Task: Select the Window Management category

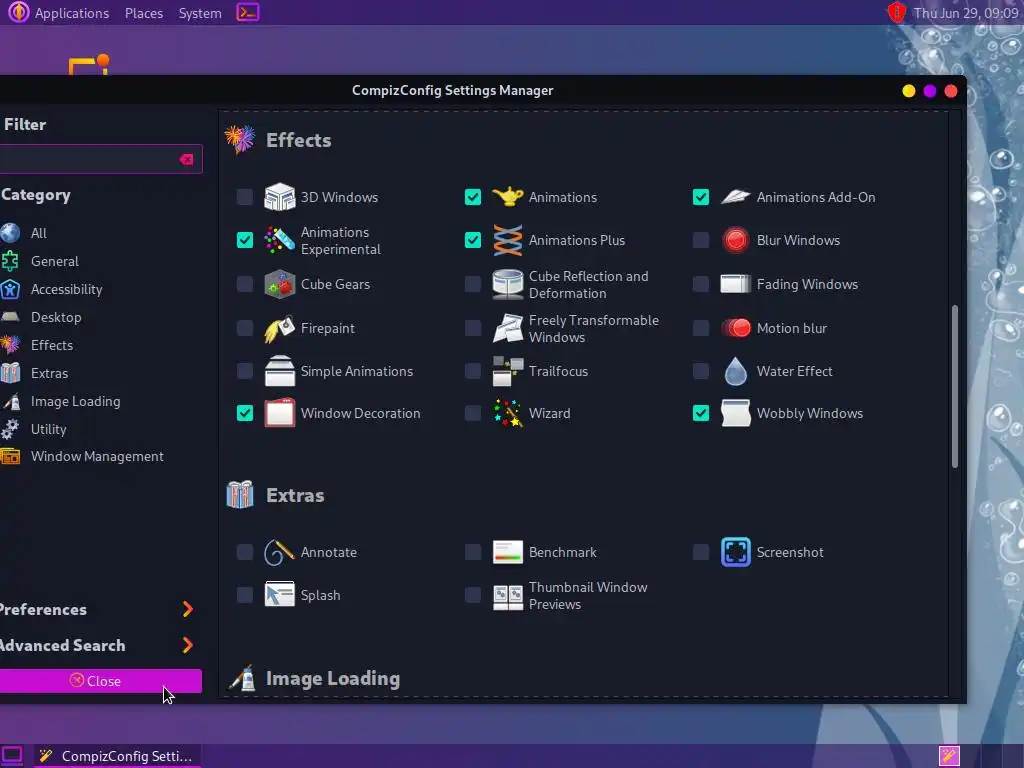Action: (97, 456)
